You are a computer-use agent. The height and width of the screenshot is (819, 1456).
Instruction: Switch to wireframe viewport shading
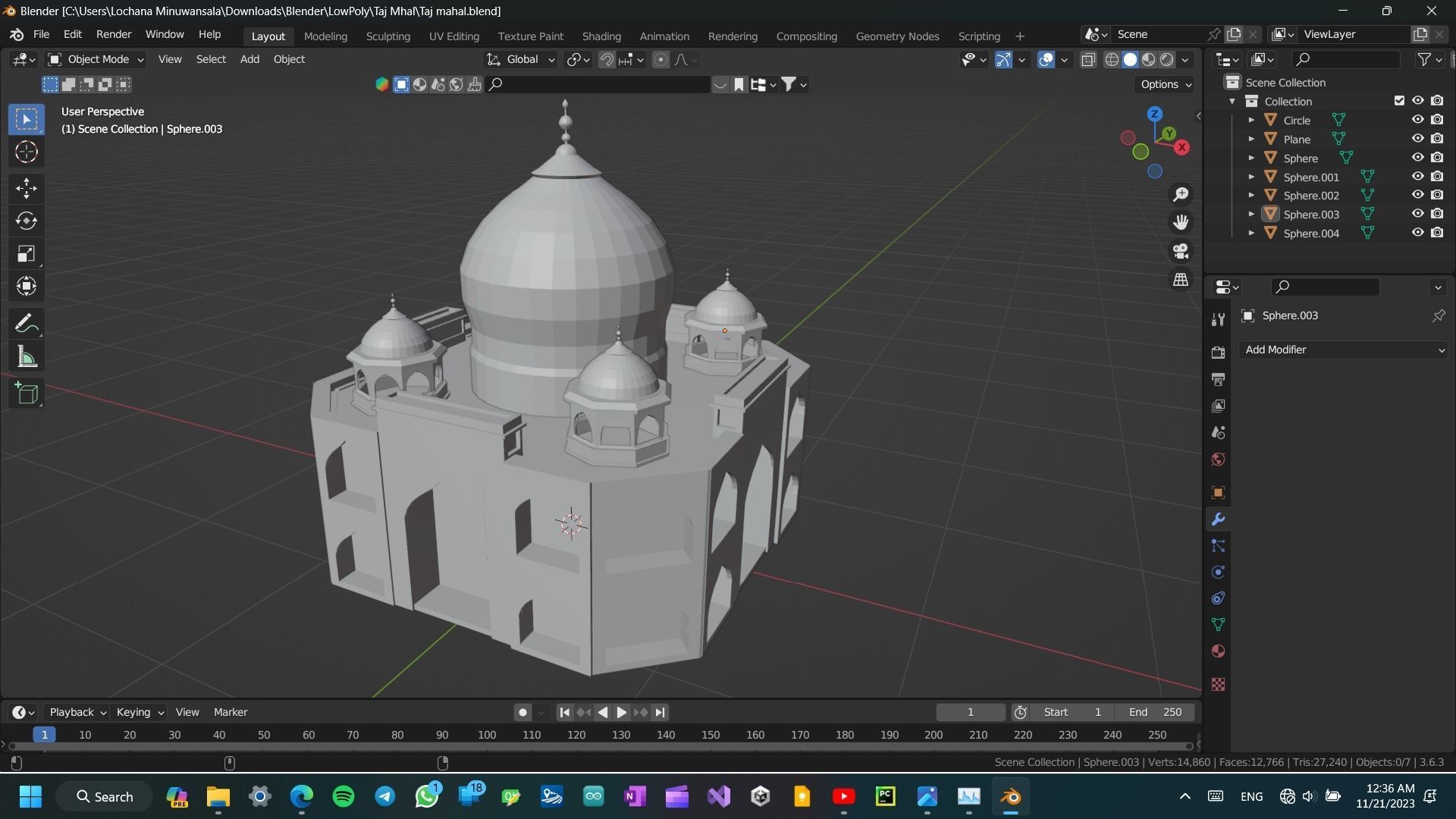(1112, 59)
